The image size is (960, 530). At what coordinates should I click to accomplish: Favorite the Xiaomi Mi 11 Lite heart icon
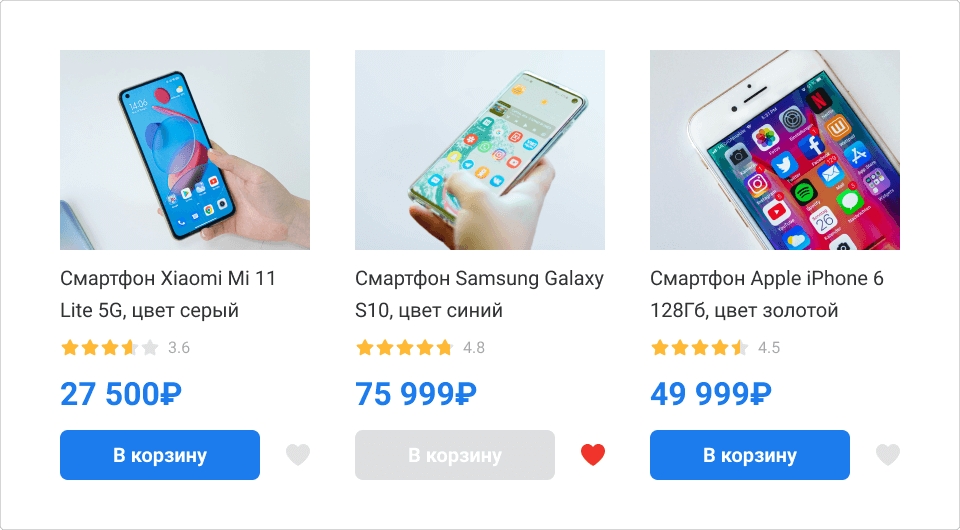click(x=298, y=455)
